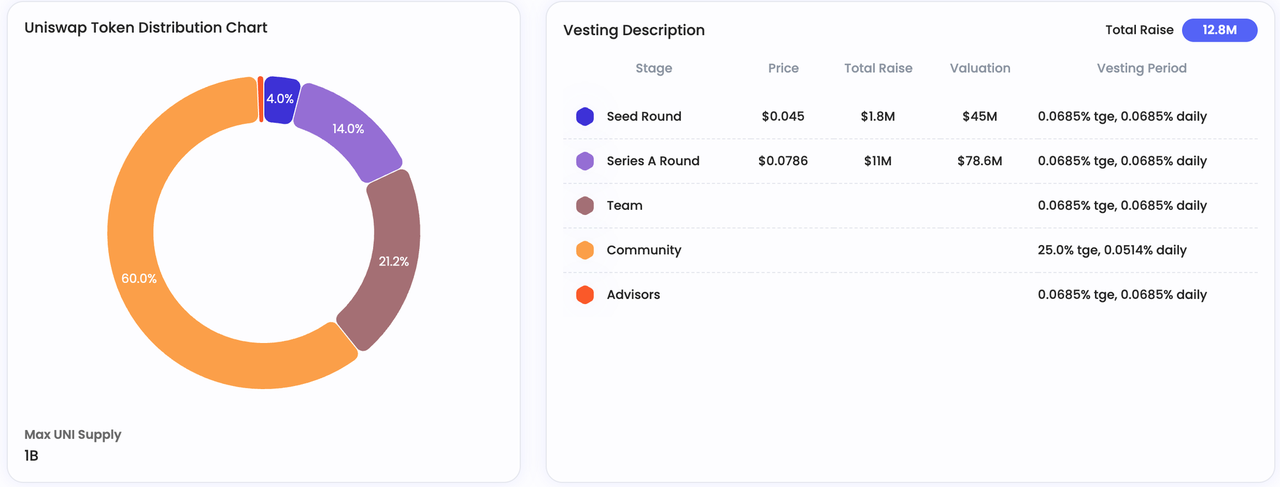Click the Community orange hexagon icon
This screenshot has height=487, width=1280.
585,250
